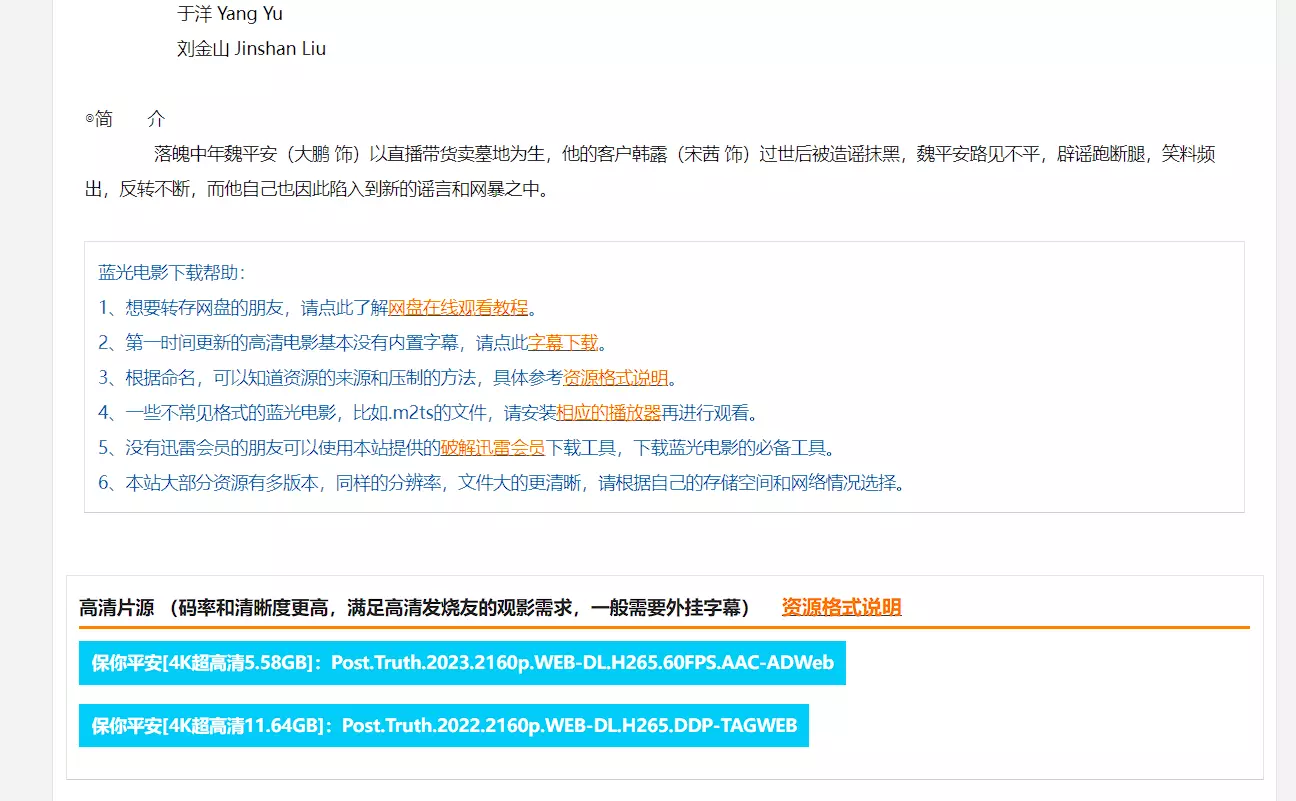
Task: Open 资源格式说明 link in help item 3
Action: coord(615,378)
